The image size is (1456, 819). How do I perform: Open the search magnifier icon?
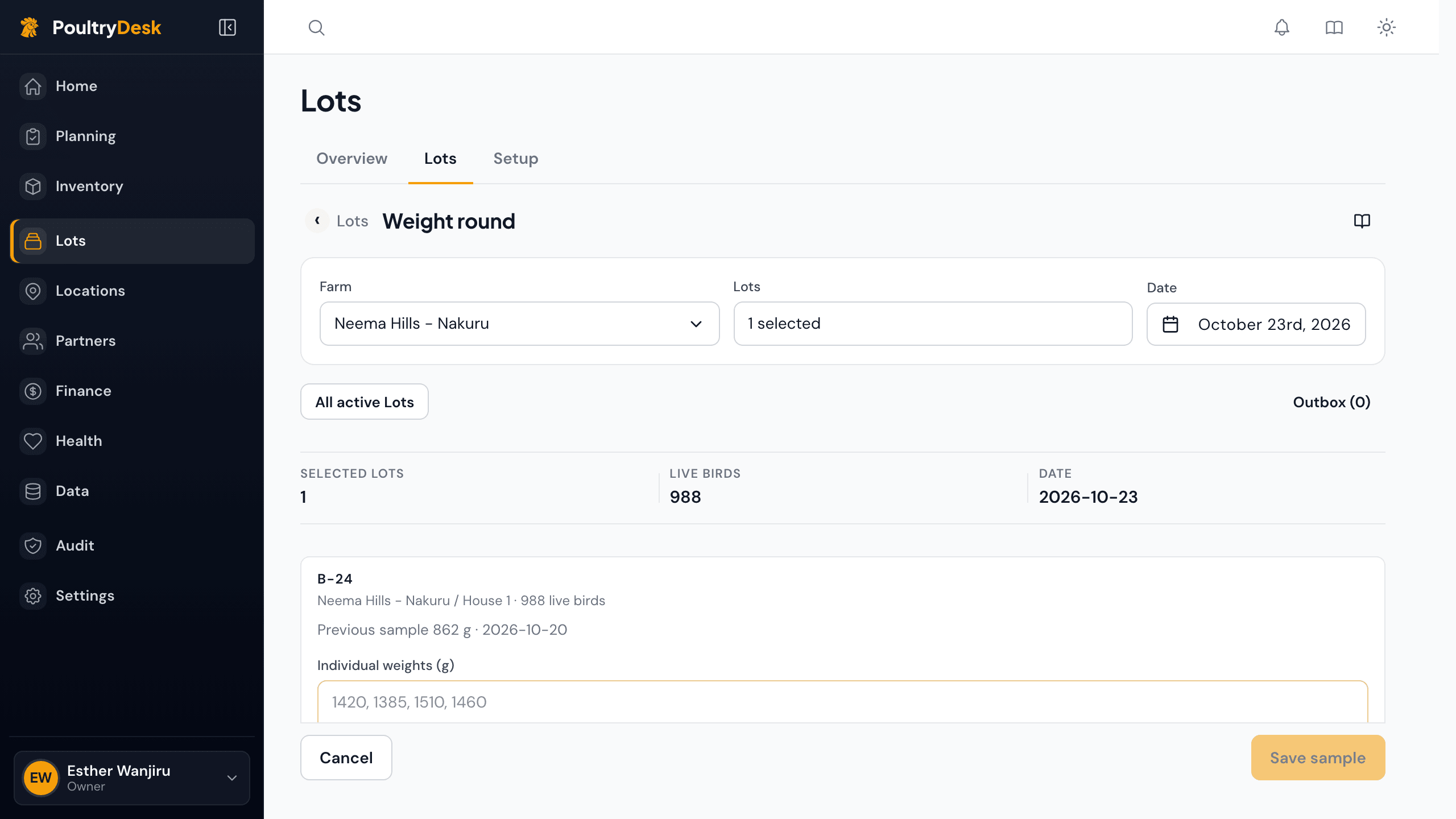317,27
